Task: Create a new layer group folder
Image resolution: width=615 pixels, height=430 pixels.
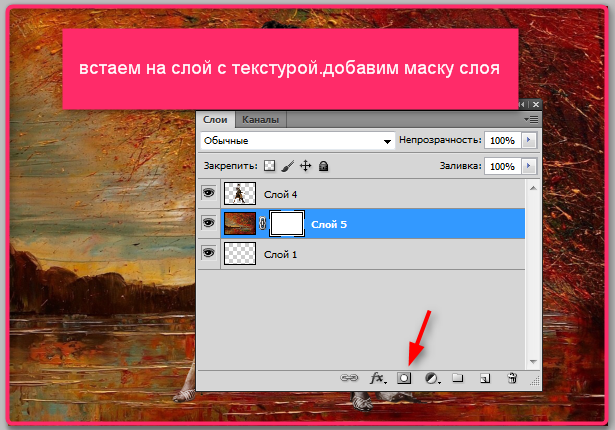Action: [458, 378]
